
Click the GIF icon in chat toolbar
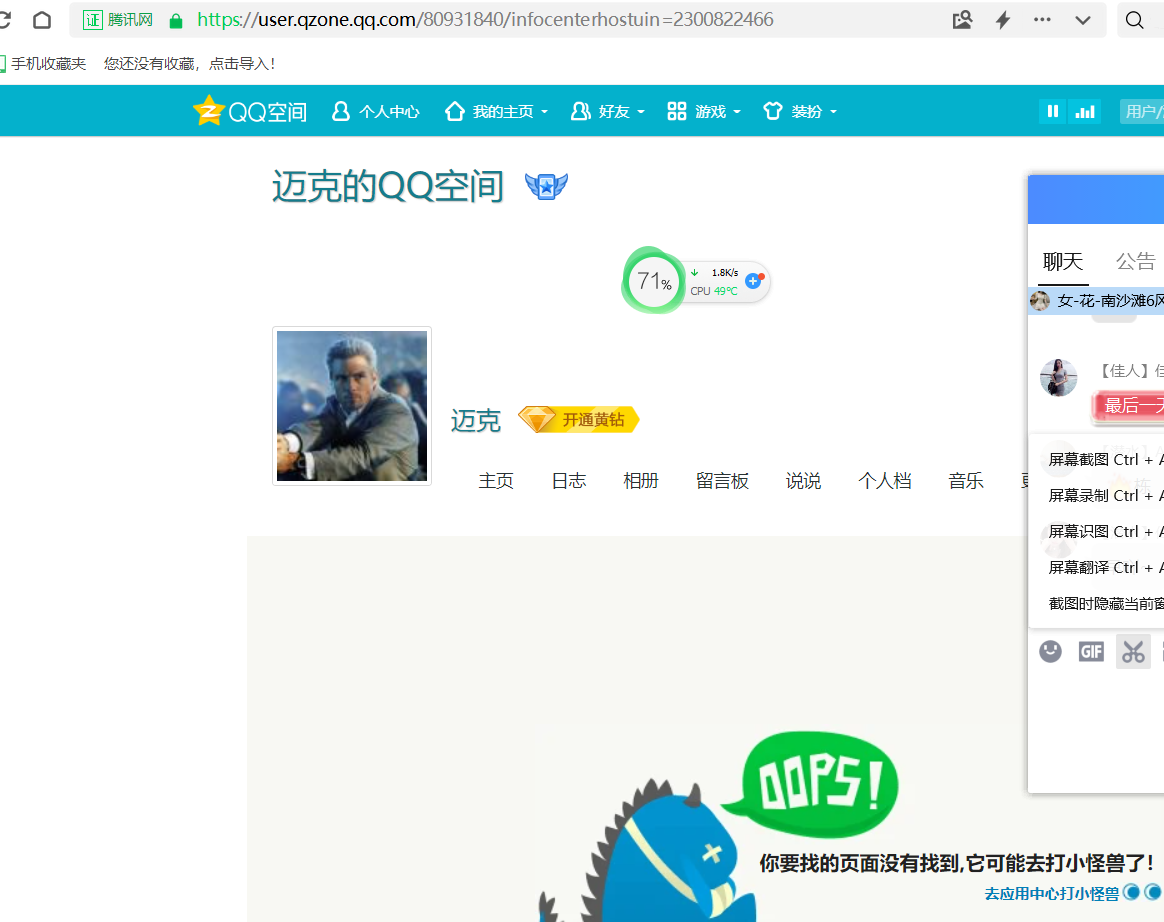(1091, 652)
